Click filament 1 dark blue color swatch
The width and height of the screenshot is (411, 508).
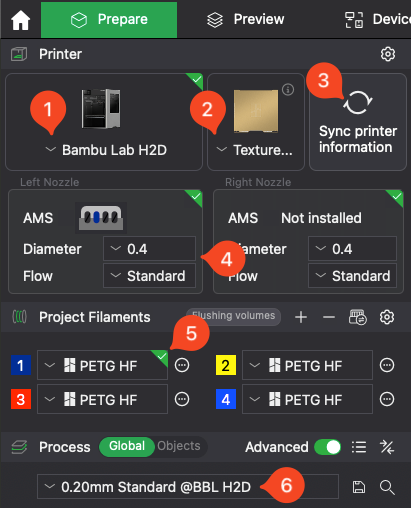point(21,365)
